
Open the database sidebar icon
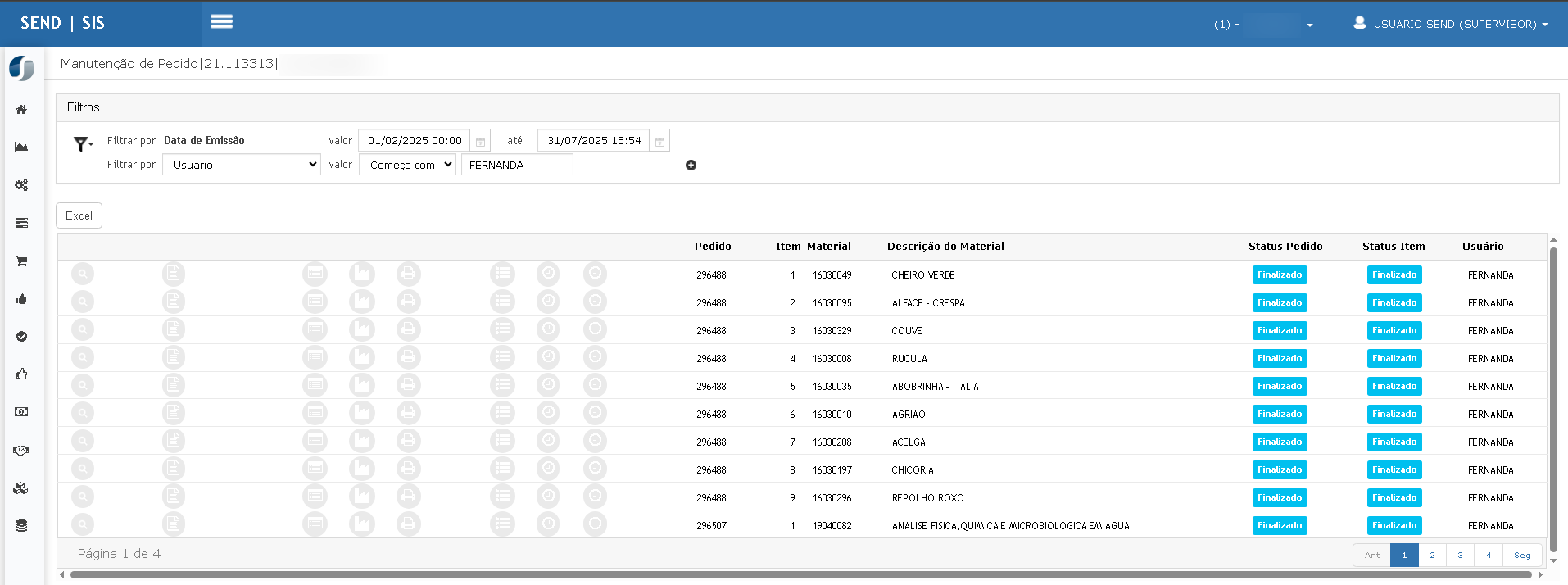21,526
